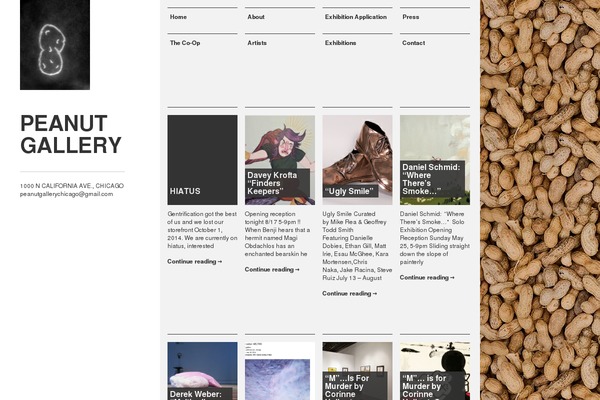Open the blue abstract painting thumbnail
Screen dimensions: 600x400
pos(280,371)
